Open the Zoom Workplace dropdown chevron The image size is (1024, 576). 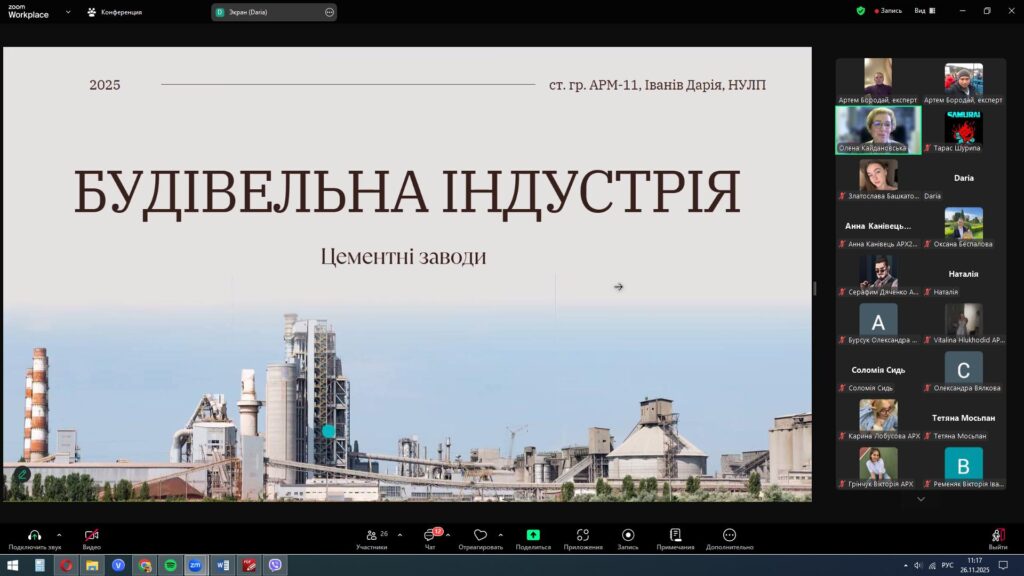click(68, 12)
